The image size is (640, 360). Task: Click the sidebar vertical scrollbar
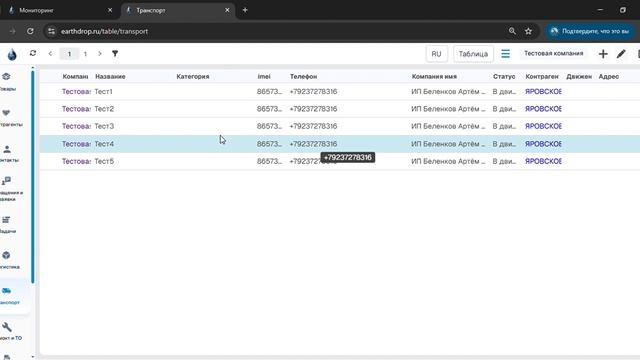pos(33,177)
